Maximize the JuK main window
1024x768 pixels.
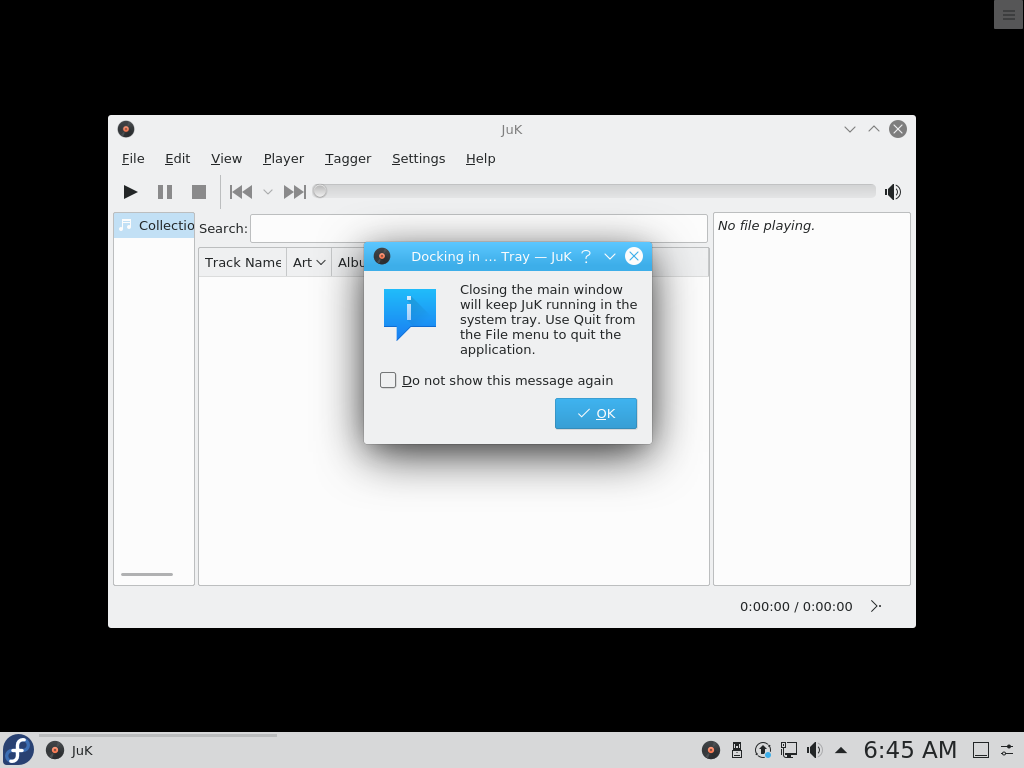tap(874, 129)
